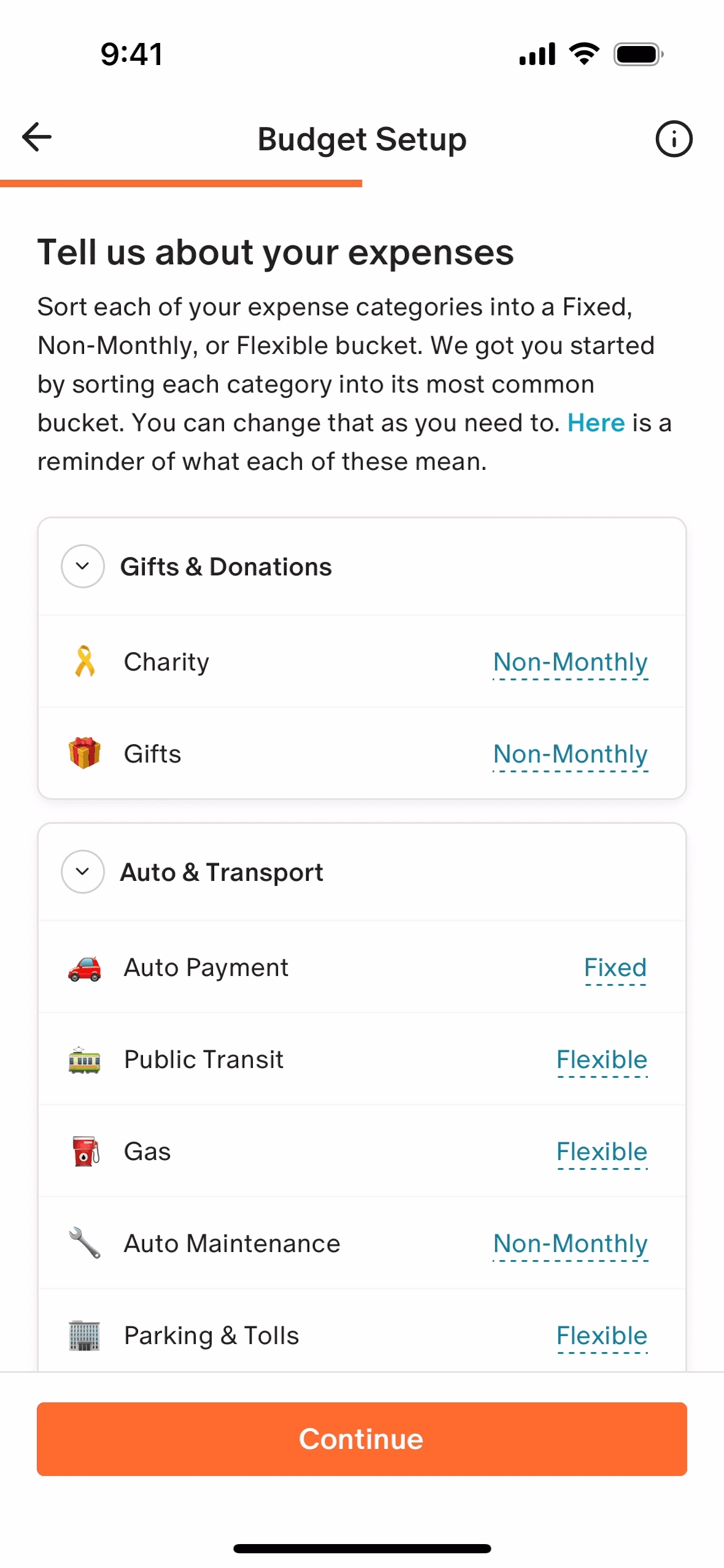Collapse the Gifts & Donations section

[82, 566]
